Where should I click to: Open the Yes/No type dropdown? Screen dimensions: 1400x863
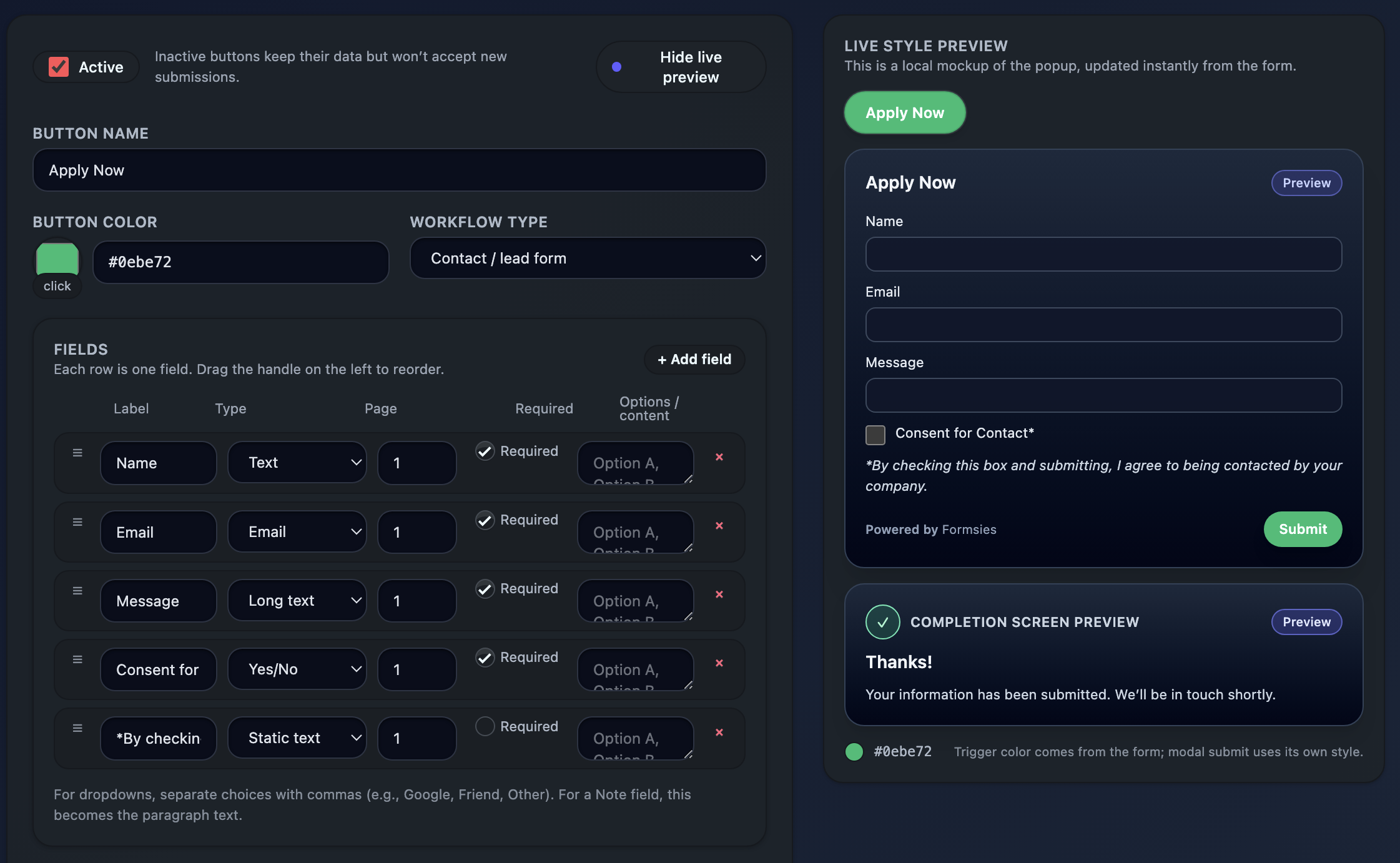297,669
